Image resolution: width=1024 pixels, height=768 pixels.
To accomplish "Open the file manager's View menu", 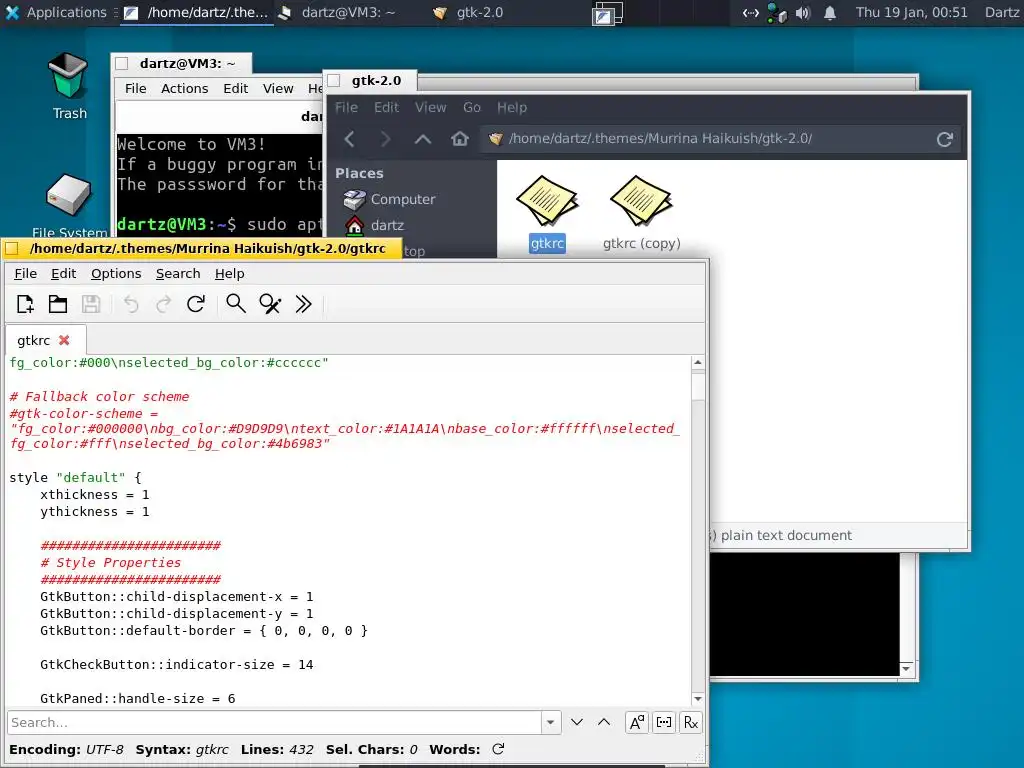I will (430, 107).
